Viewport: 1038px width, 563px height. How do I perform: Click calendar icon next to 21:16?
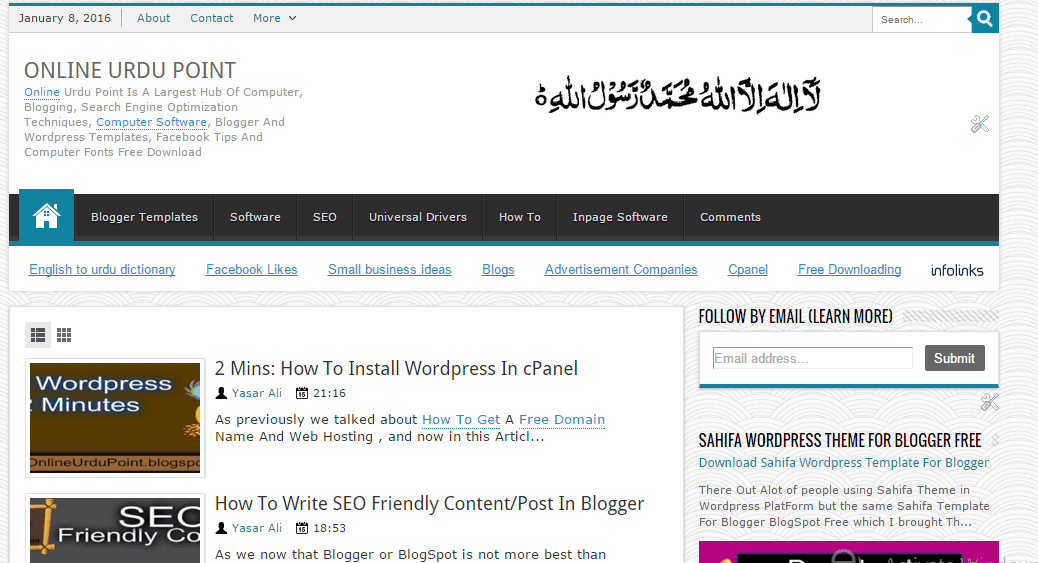[x=302, y=393]
